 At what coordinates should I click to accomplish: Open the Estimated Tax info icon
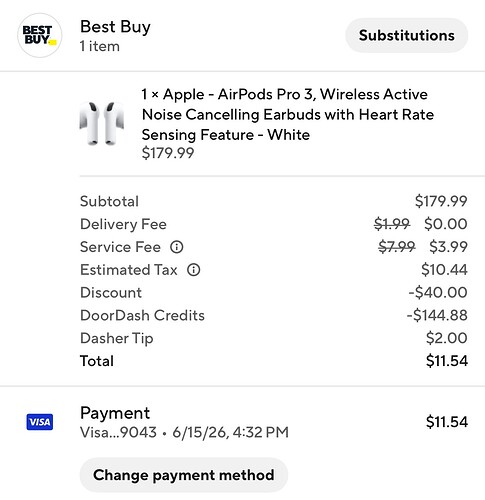(194, 270)
